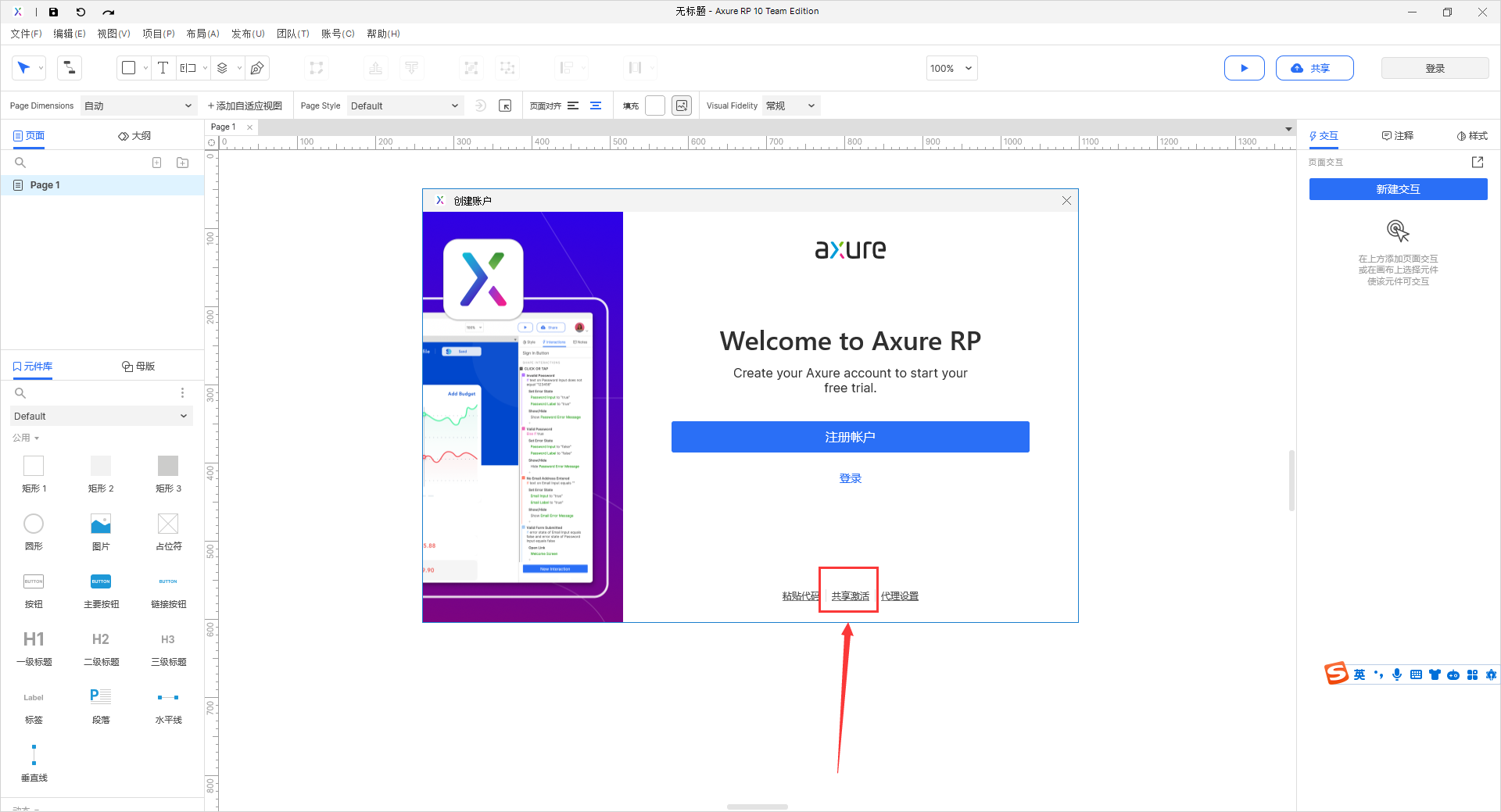Viewport: 1501px width, 812px height.
Task: Toggle Chinese/English in Sogou input bar
Action: coord(1359,674)
